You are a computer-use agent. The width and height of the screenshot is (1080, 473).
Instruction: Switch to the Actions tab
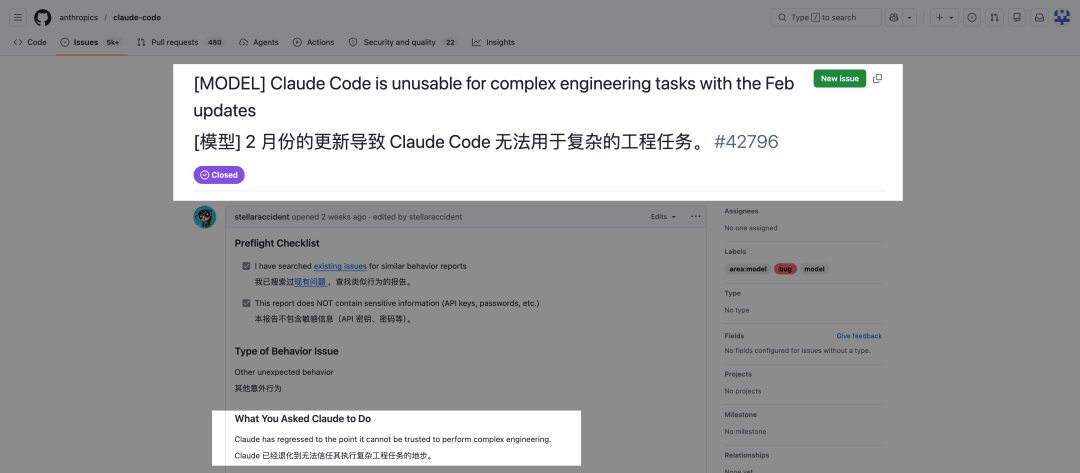pyautogui.click(x=313, y=42)
